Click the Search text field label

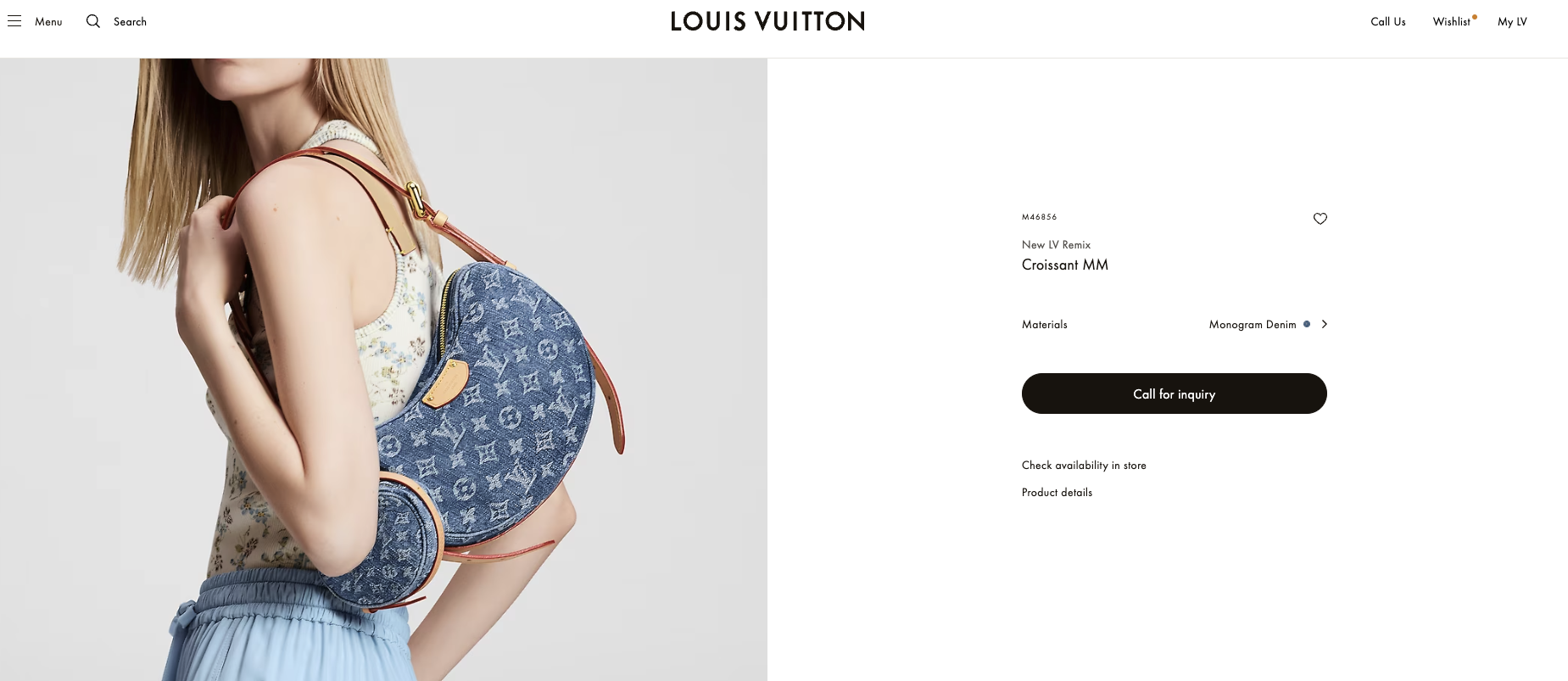(x=130, y=22)
